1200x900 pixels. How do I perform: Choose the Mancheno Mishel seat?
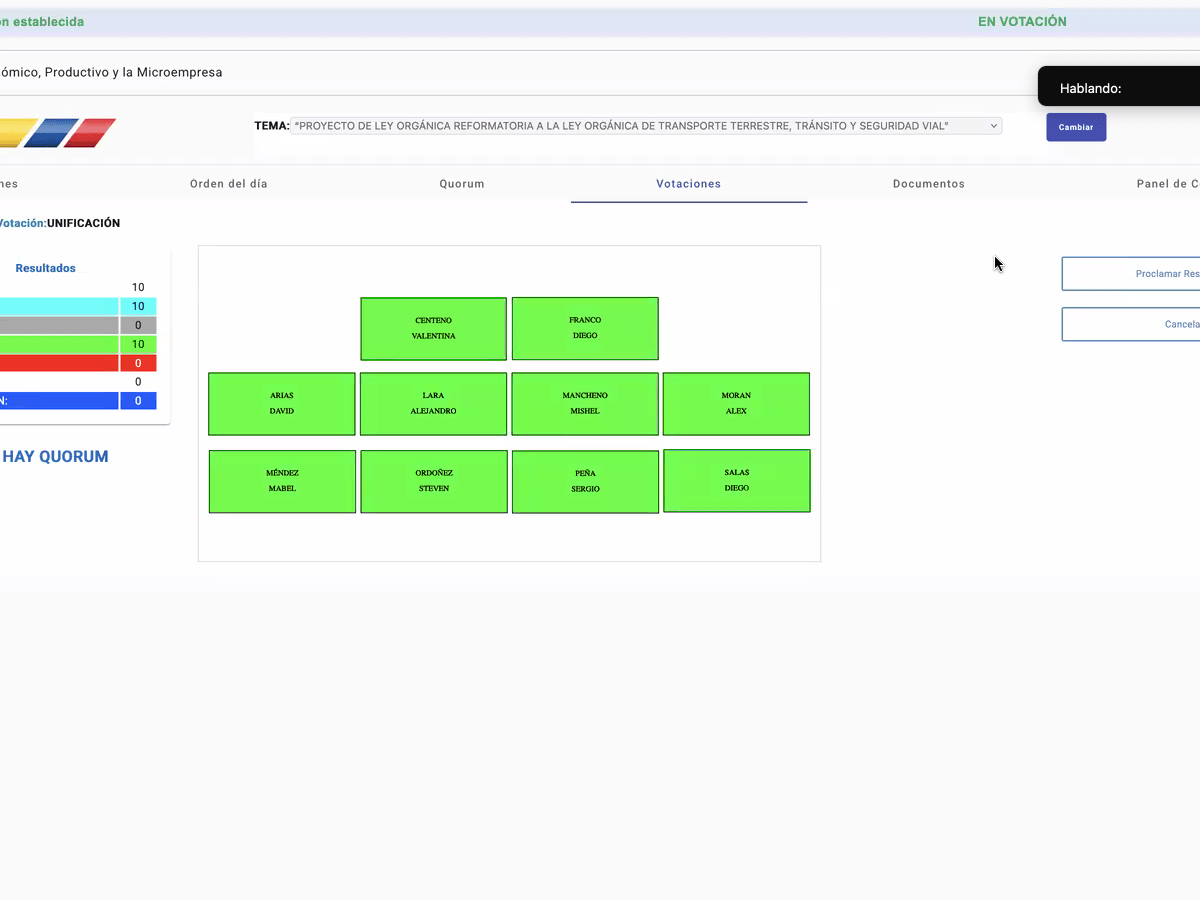[x=585, y=404]
